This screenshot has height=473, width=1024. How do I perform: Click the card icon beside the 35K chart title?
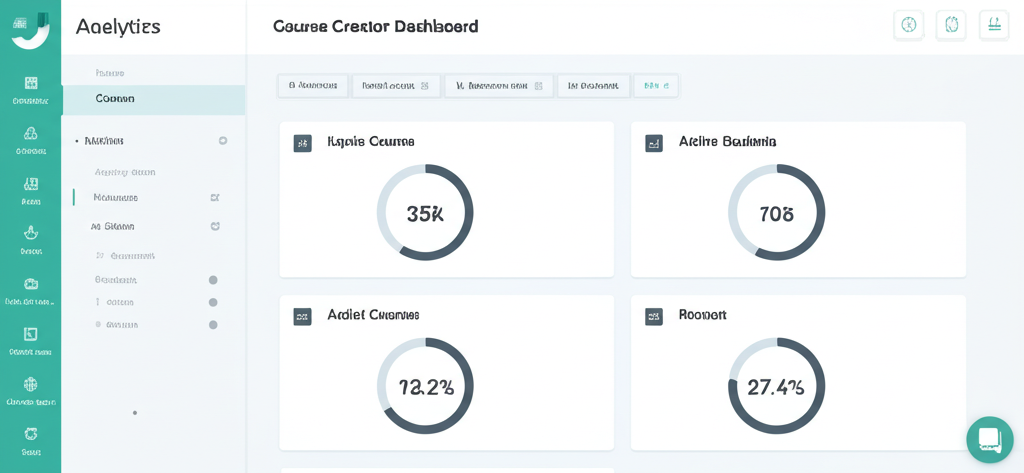click(302, 143)
